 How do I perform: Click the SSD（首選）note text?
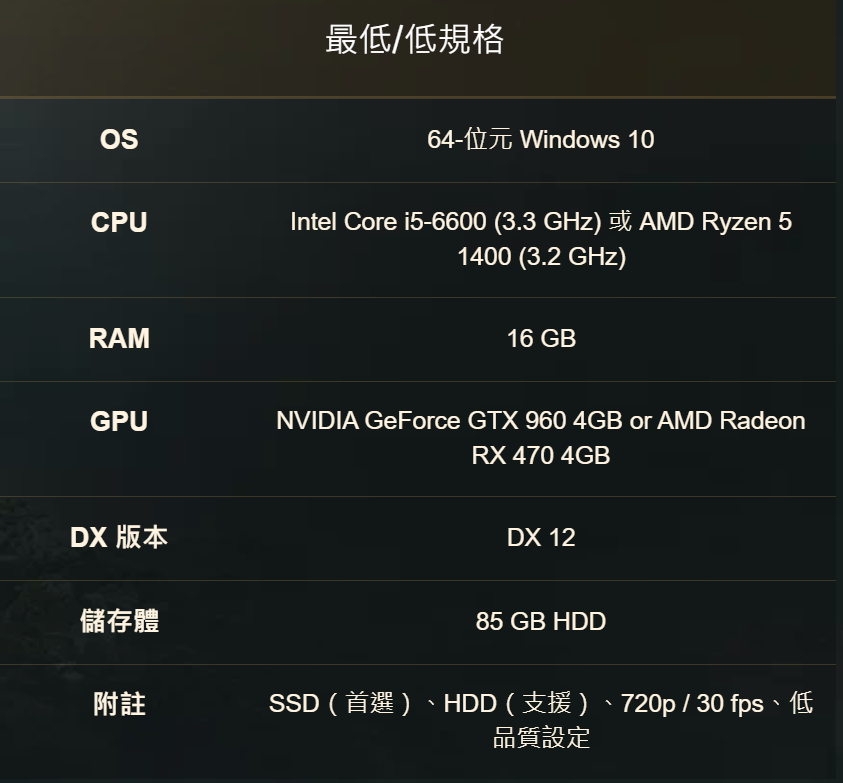(x=341, y=703)
